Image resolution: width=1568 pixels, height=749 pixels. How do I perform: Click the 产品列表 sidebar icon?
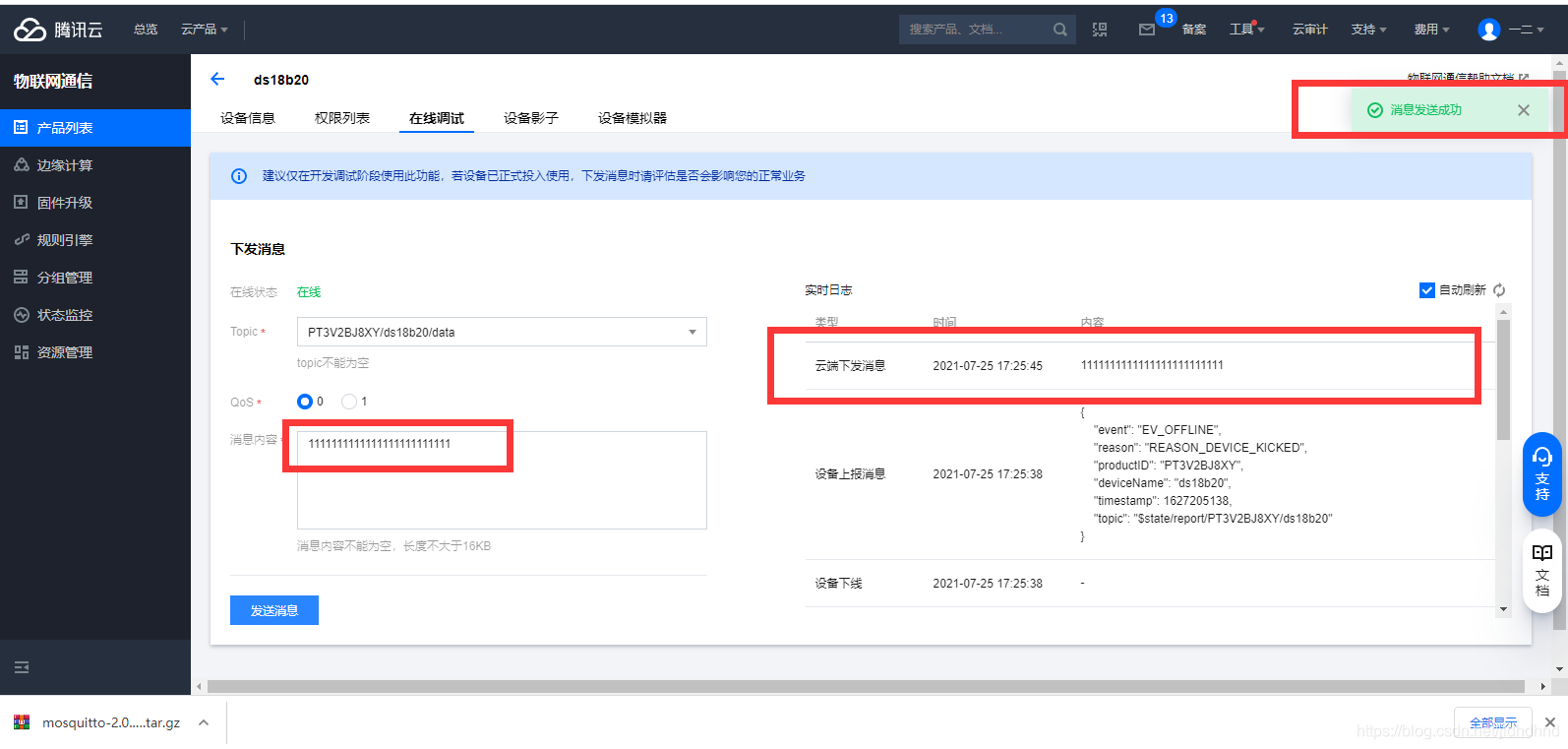pyautogui.click(x=21, y=128)
